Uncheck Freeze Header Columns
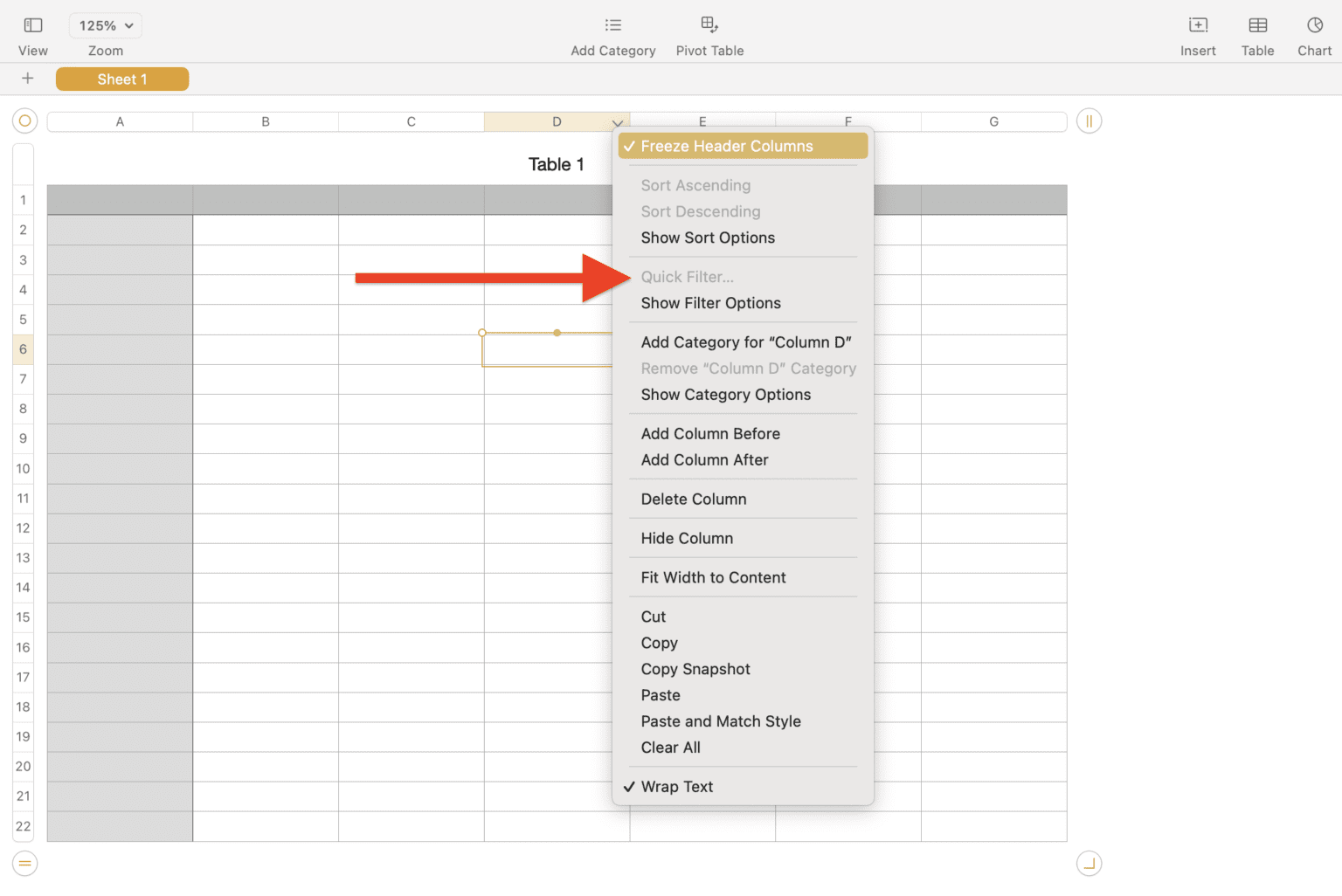Viewport: 1342px width, 896px height. click(742, 146)
